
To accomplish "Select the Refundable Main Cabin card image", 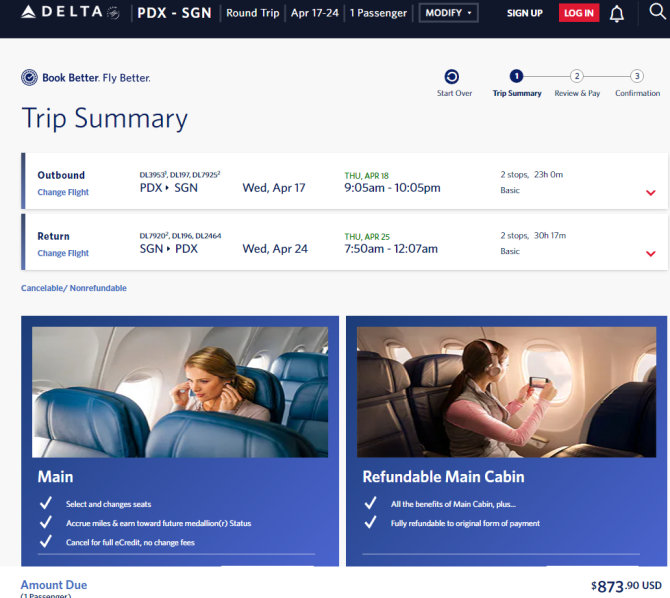I will tap(506, 392).
